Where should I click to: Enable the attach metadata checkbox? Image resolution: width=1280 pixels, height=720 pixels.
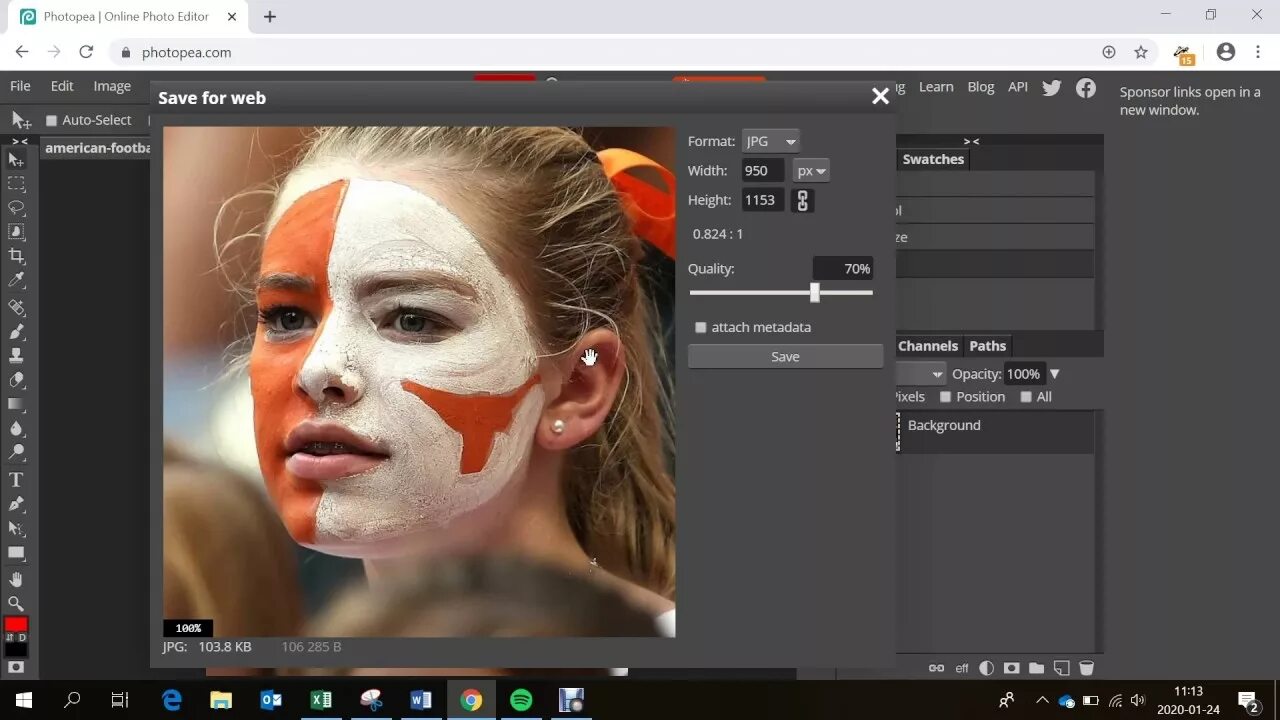click(x=701, y=327)
